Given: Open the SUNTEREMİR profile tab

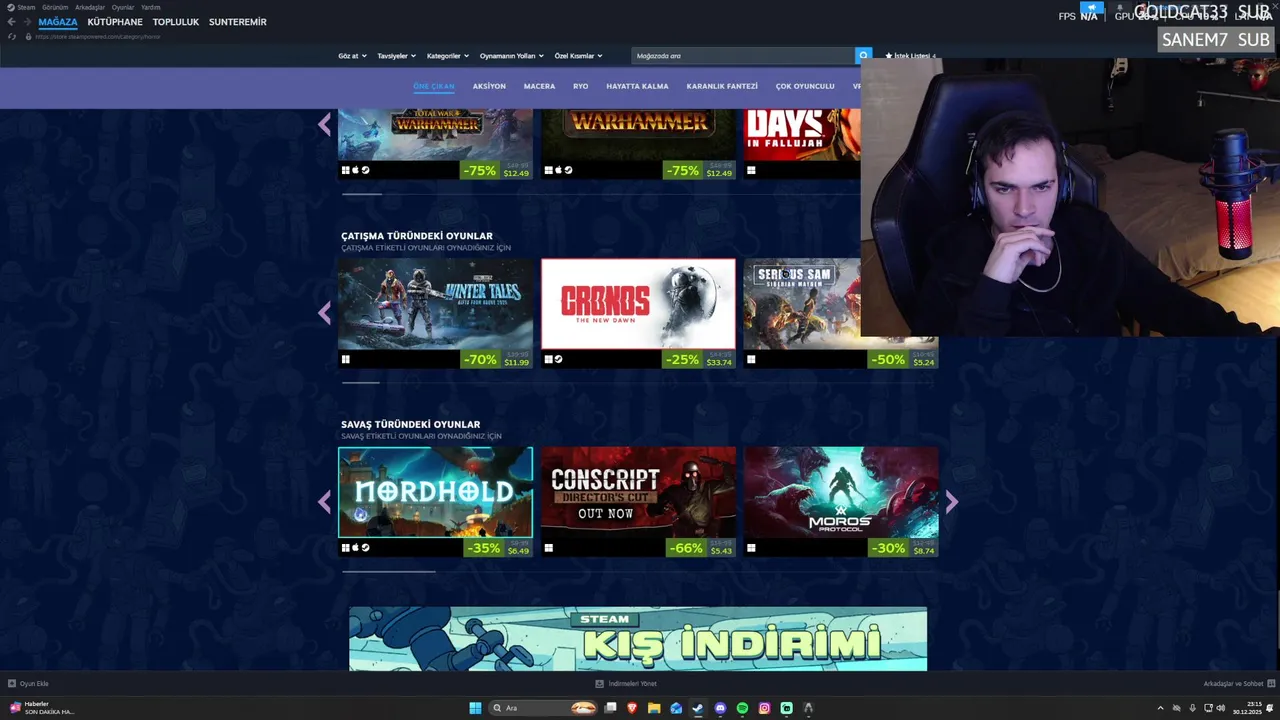Looking at the screenshot, I should [x=238, y=22].
